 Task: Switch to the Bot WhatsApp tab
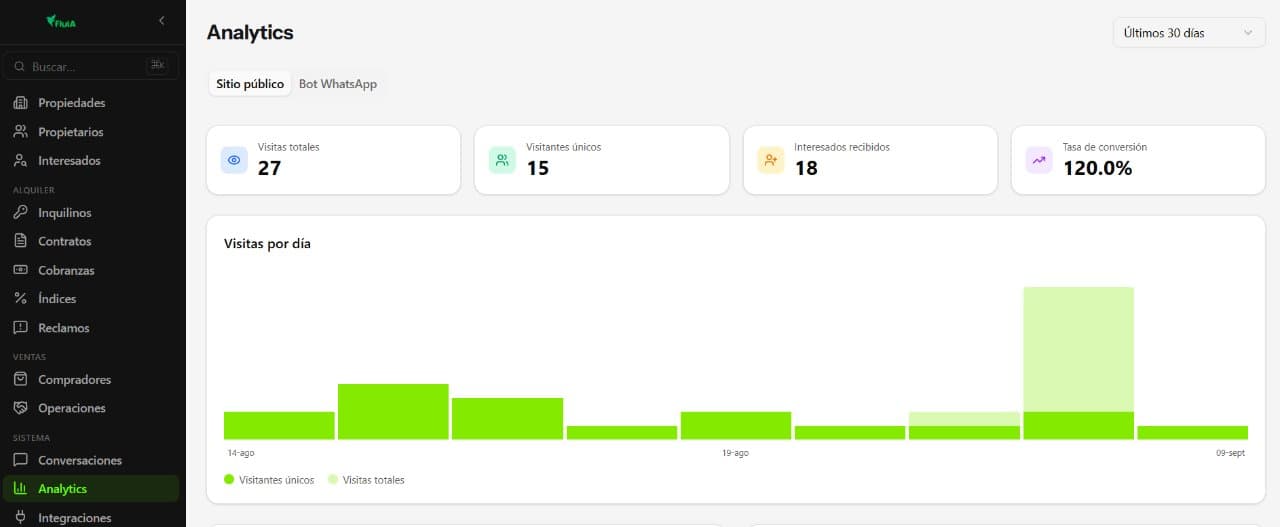pyautogui.click(x=338, y=84)
